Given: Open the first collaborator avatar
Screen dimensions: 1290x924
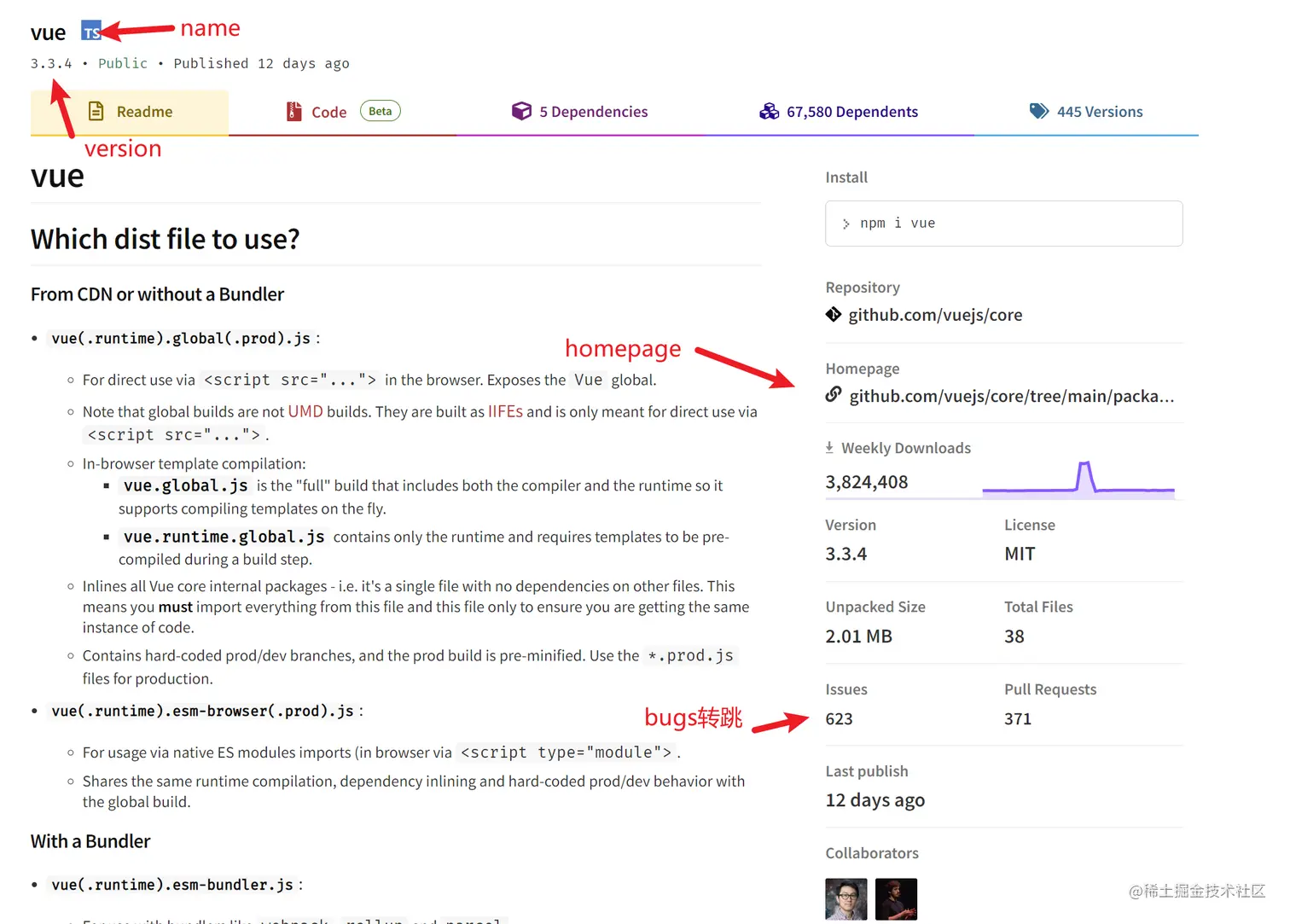Looking at the screenshot, I should tap(846, 899).
